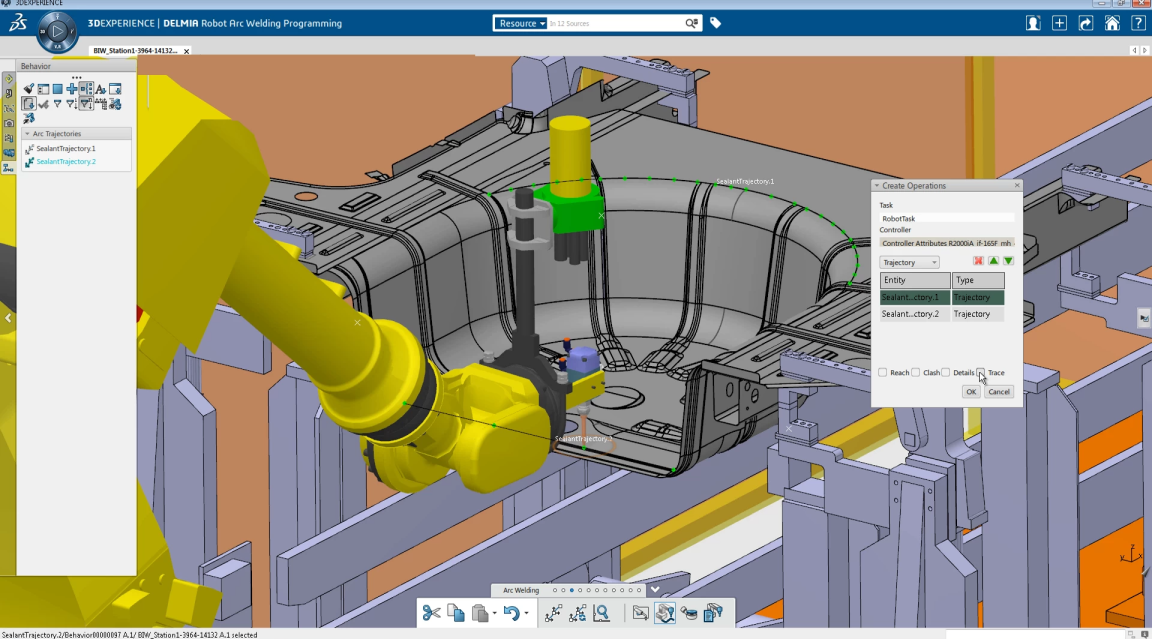Click the scissors Cut icon

pos(431,613)
